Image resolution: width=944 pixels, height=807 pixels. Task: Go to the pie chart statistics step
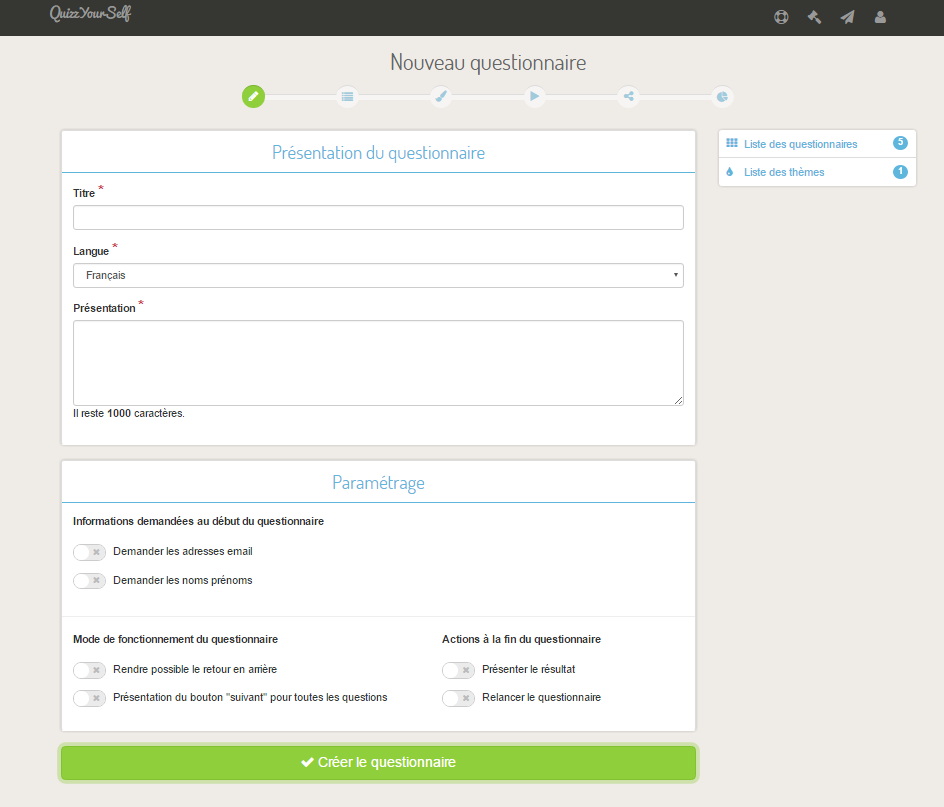pyautogui.click(x=722, y=97)
